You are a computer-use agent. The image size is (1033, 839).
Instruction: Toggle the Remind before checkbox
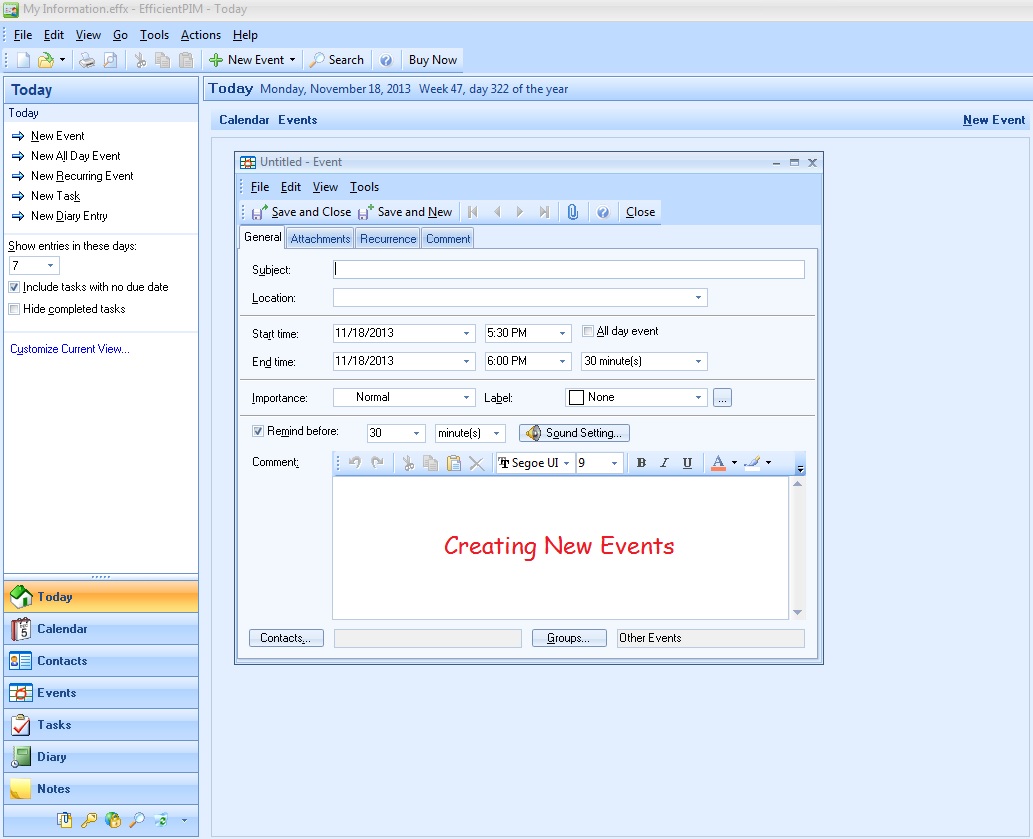pos(258,432)
